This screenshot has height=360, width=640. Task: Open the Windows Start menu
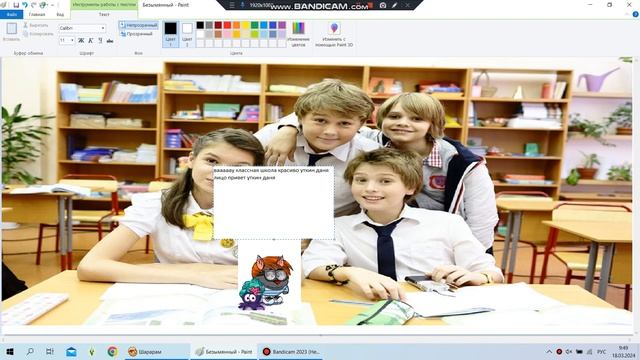coord(10,351)
